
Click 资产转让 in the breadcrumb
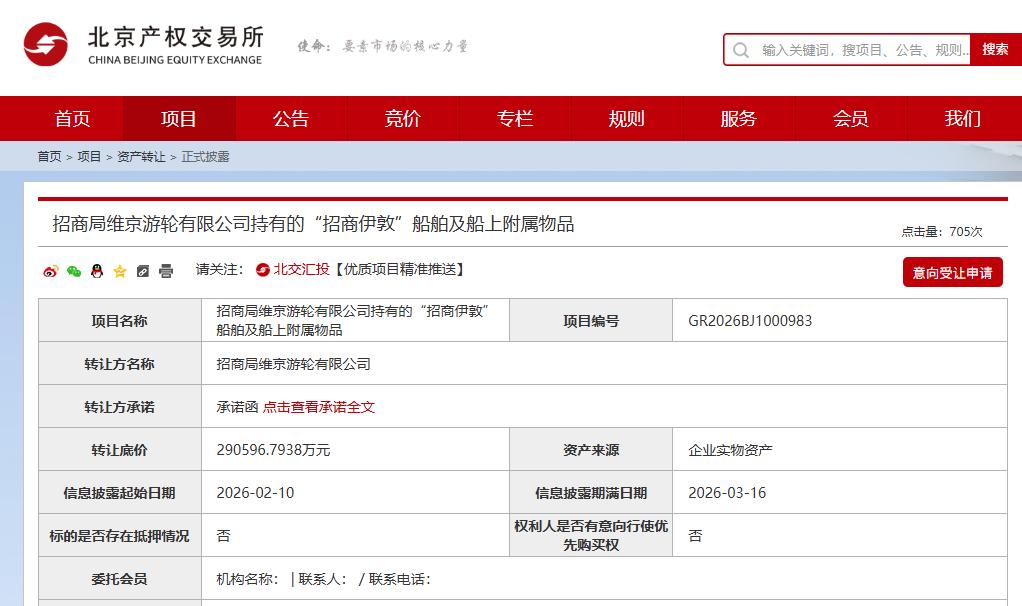(141, 157)
